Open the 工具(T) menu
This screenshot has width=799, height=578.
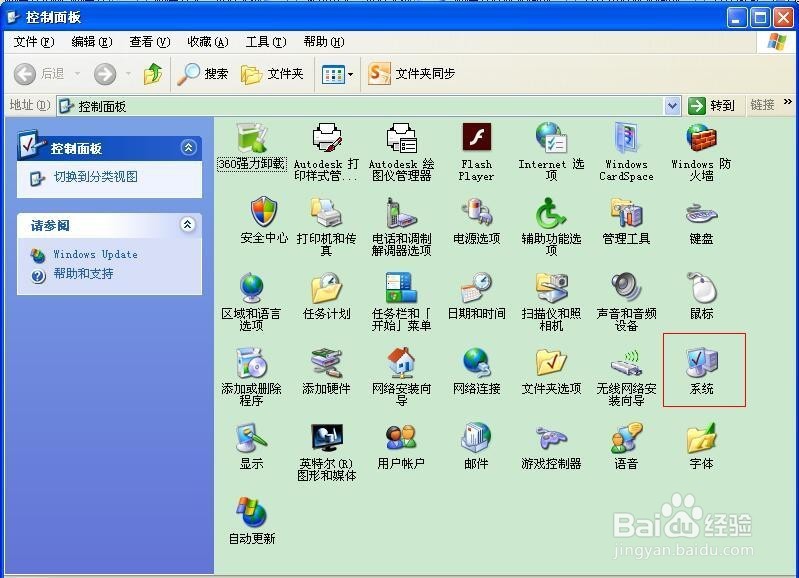click(266, 42)
